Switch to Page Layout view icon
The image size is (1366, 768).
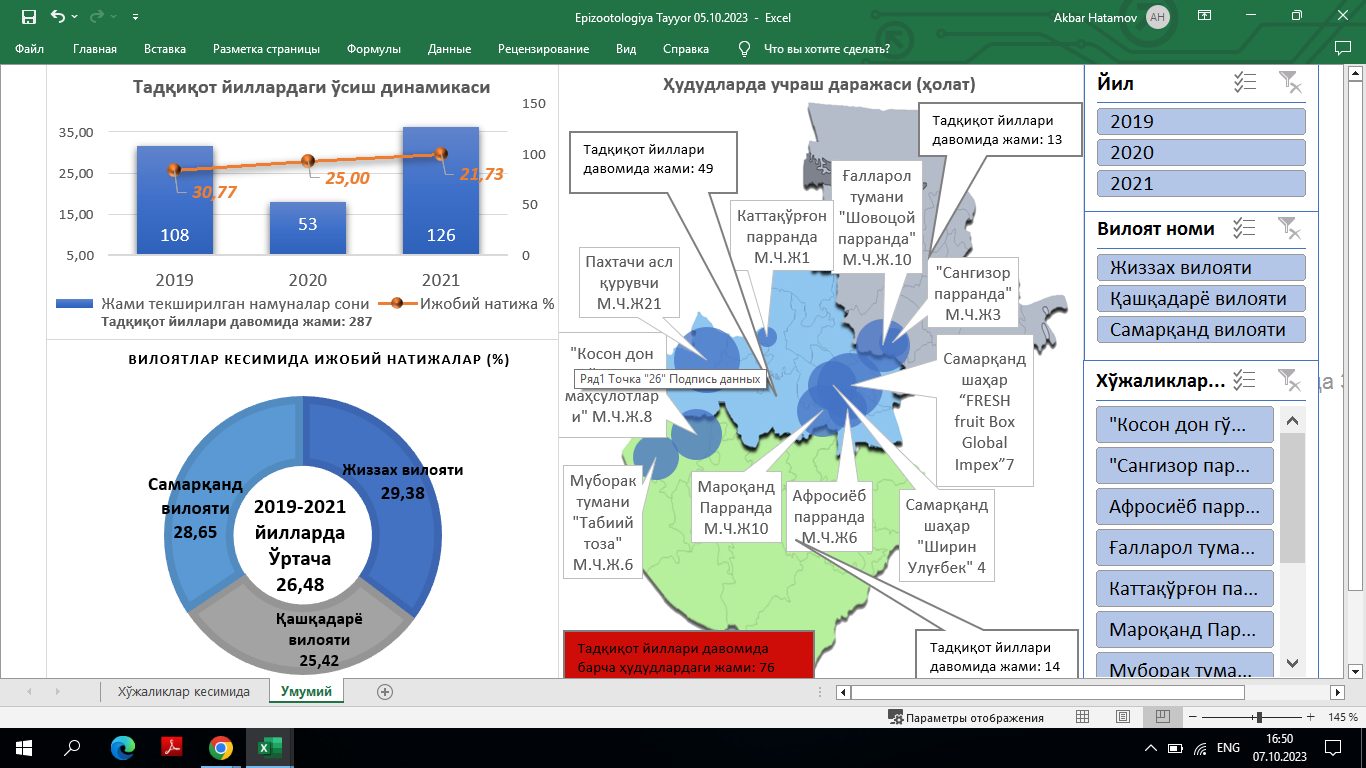[x=1122, y=717]
